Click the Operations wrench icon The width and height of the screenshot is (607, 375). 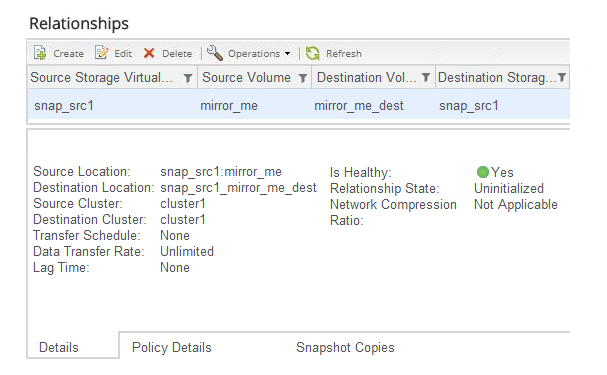tap(215, 53)
